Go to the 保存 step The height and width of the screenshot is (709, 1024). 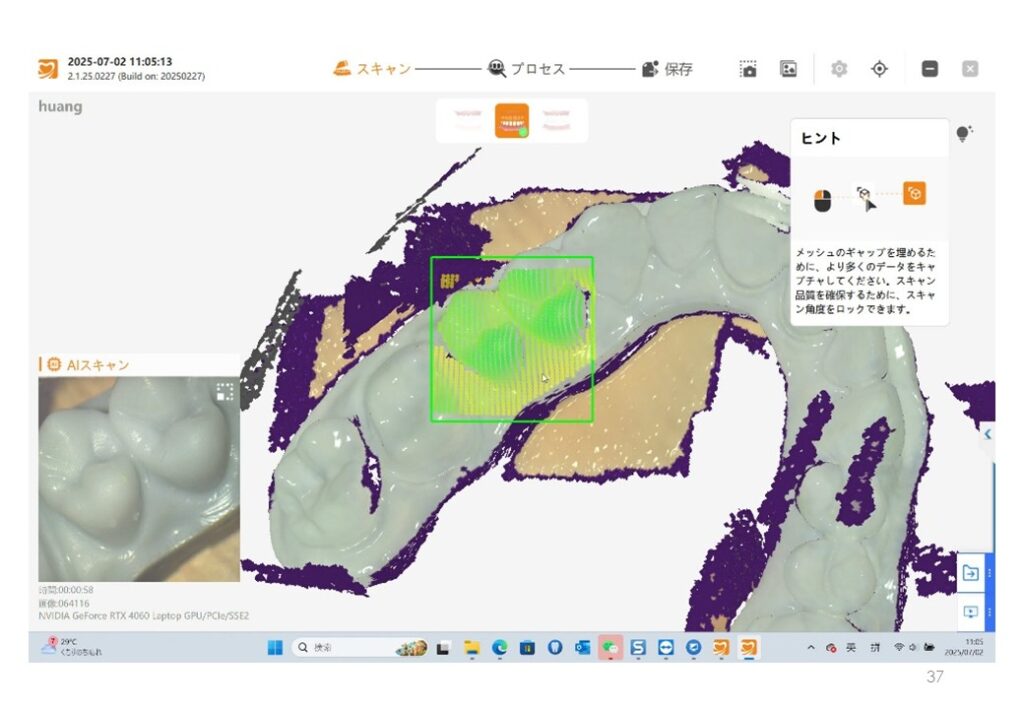(x=667, y=69)
